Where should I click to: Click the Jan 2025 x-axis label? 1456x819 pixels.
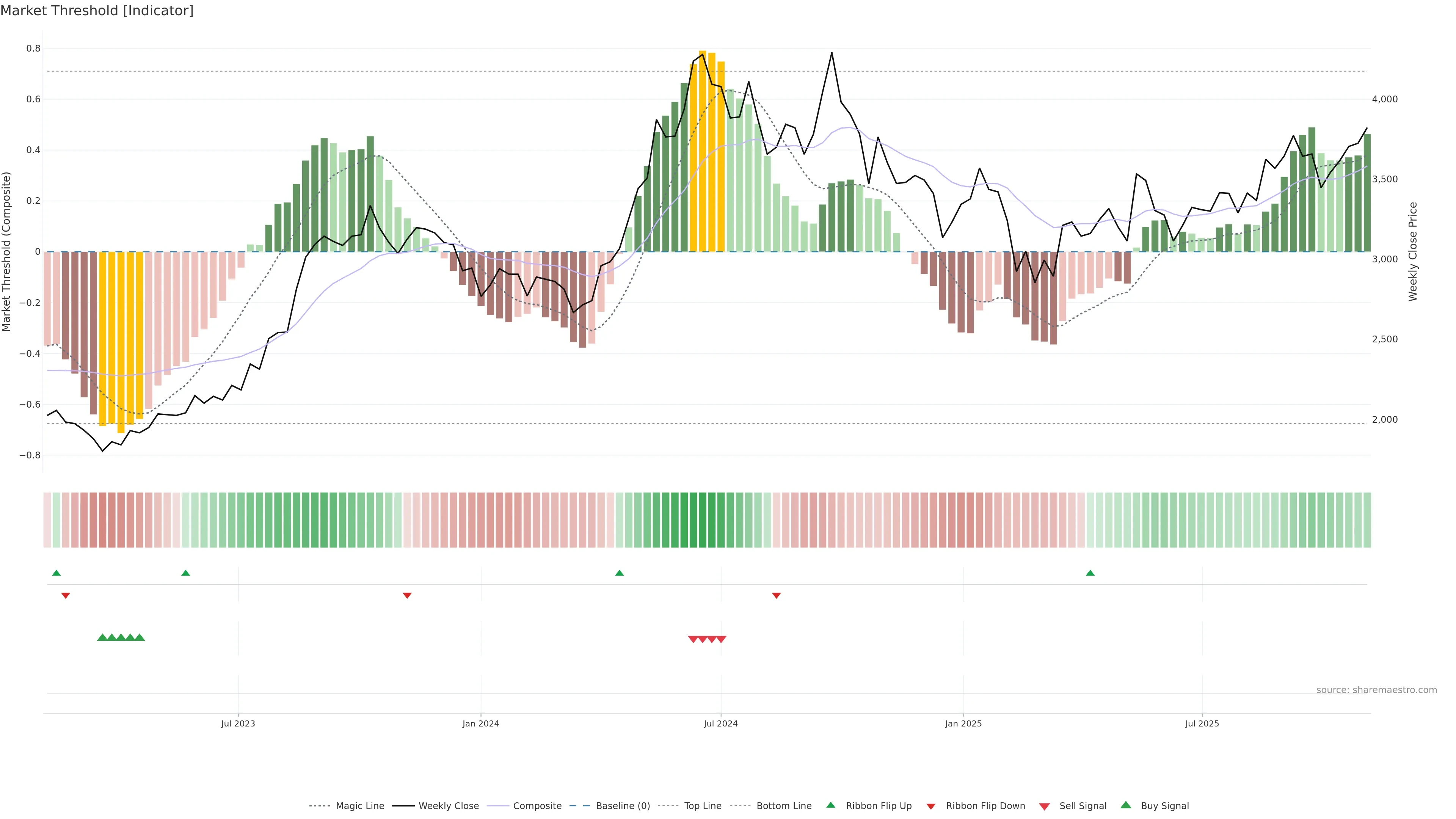pos(963,723)
